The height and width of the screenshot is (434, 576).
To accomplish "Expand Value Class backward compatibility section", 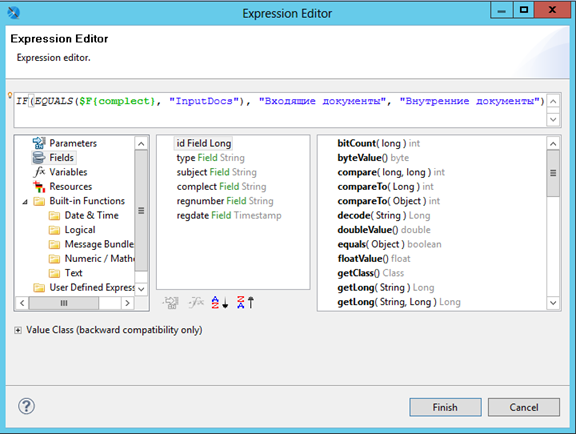I will click(18, 330).
